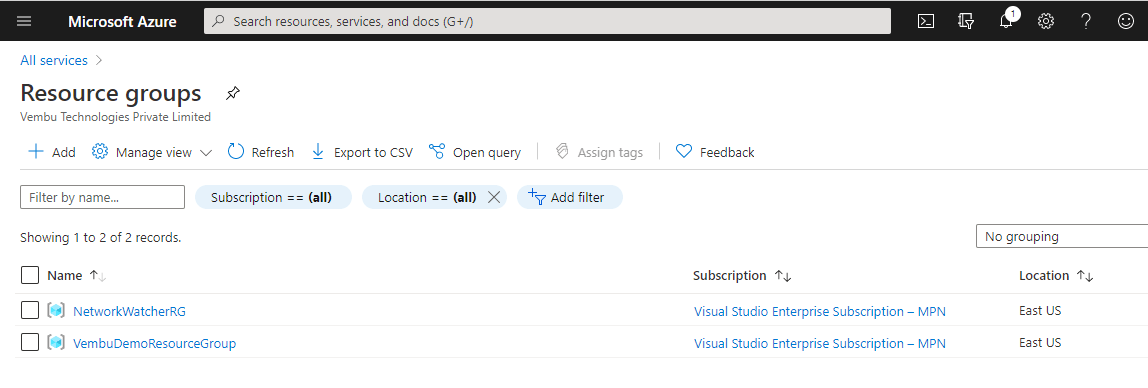Click East US in VembuDemoResourceGroup row
The height and width of the screenshot is (388, 1148).
pos(1040,342)
